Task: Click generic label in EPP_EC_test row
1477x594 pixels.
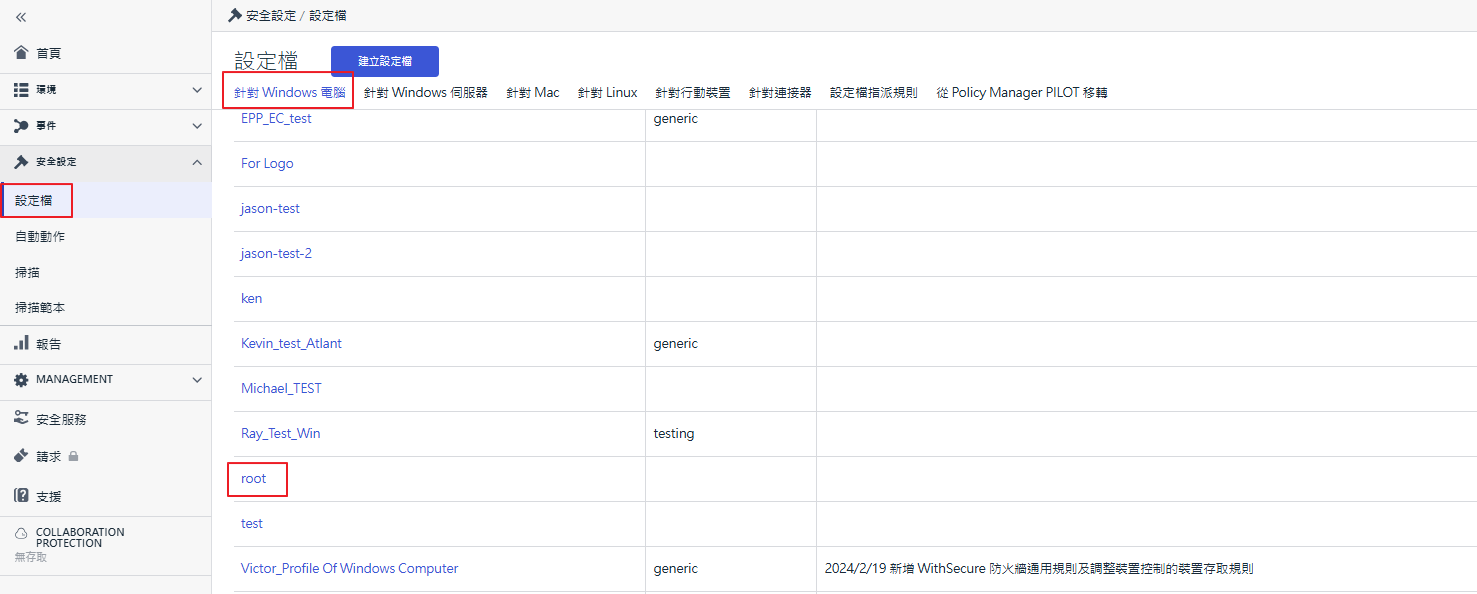Action: tap(676, 118)
